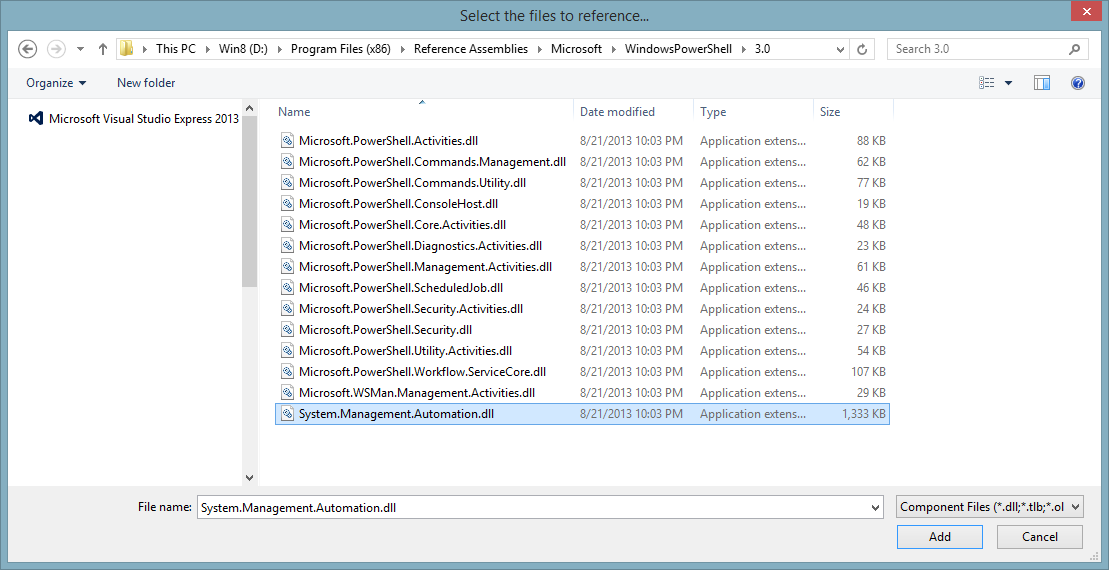The width and height of the screenshot is (1109, 570).
Task: Navigate to This PC in breadcrumb
Action: 175,49
